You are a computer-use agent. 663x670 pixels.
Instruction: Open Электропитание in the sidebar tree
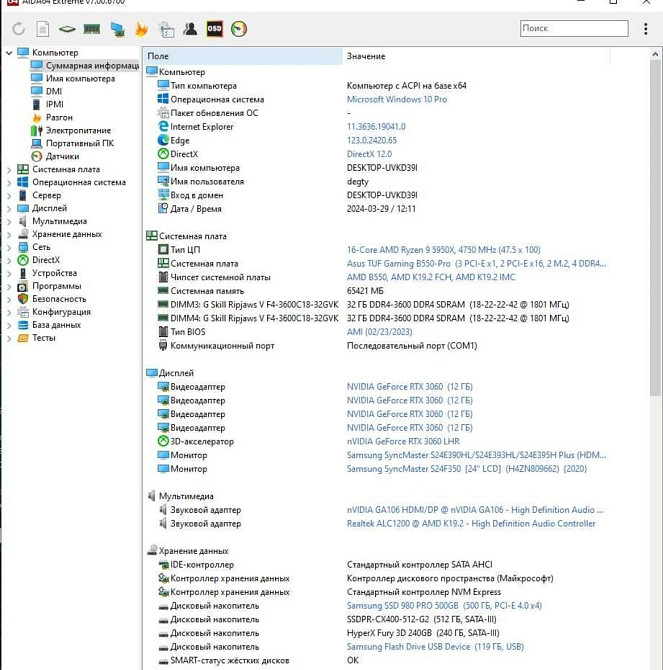78,131
